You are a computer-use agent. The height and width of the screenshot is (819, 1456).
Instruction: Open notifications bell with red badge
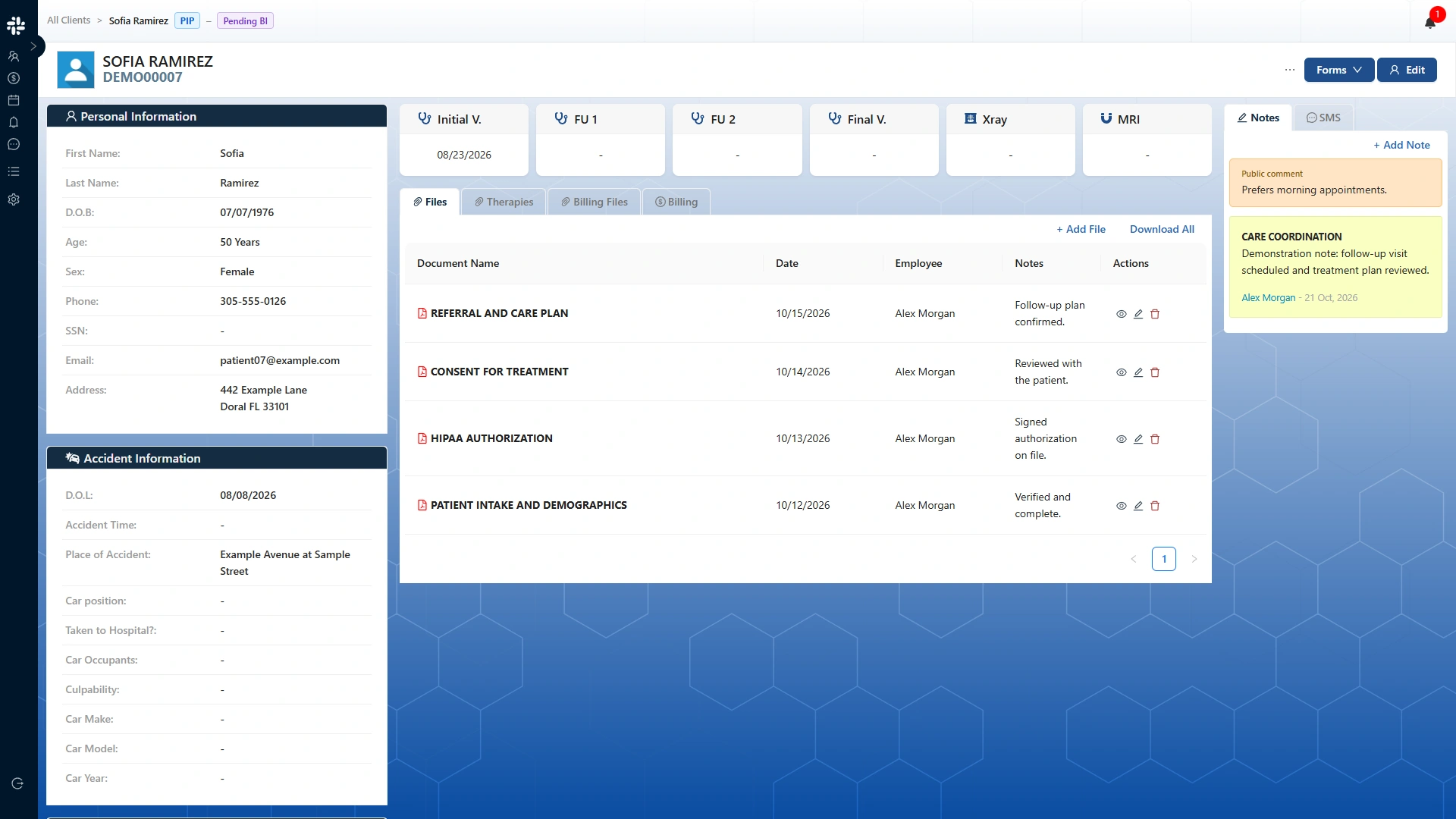[1430, 21]
